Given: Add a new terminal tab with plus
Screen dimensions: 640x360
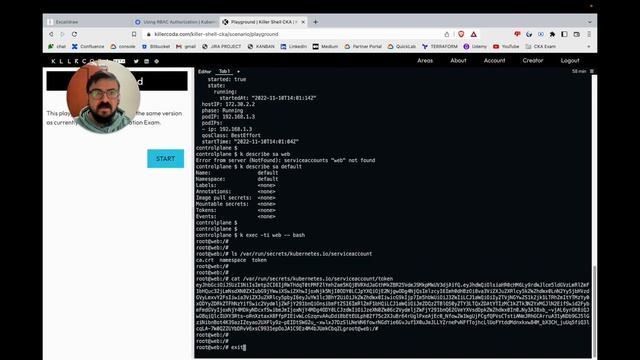Looking at the screenshot, I should [238, 71].
